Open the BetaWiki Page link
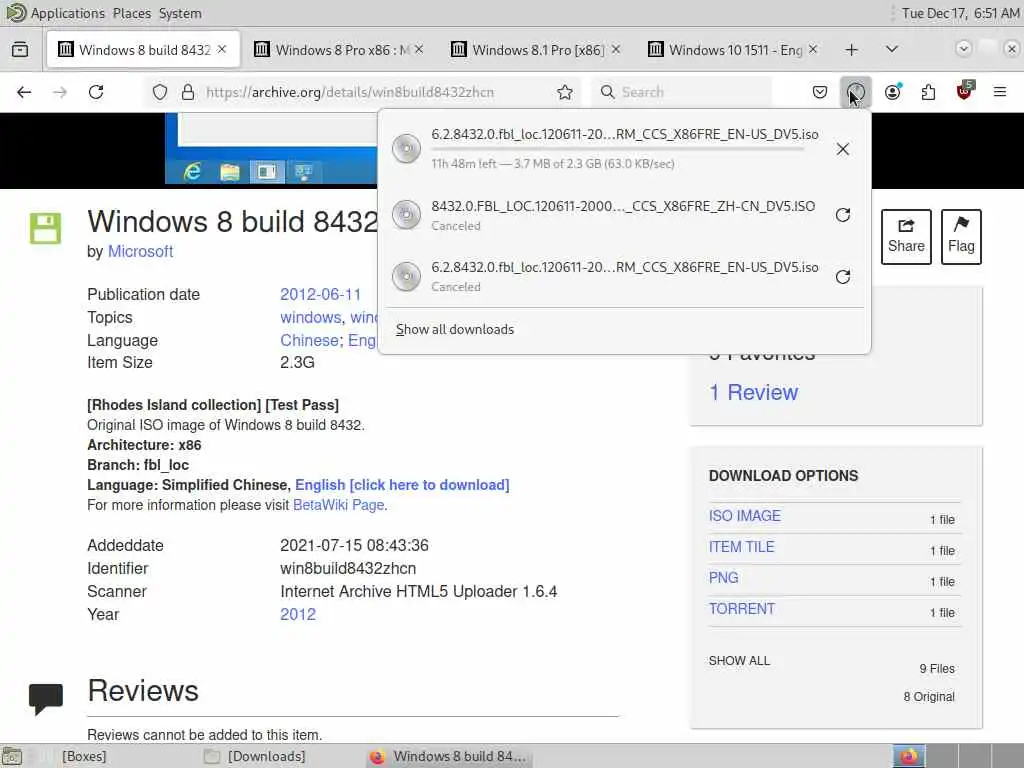 [338, 505]
